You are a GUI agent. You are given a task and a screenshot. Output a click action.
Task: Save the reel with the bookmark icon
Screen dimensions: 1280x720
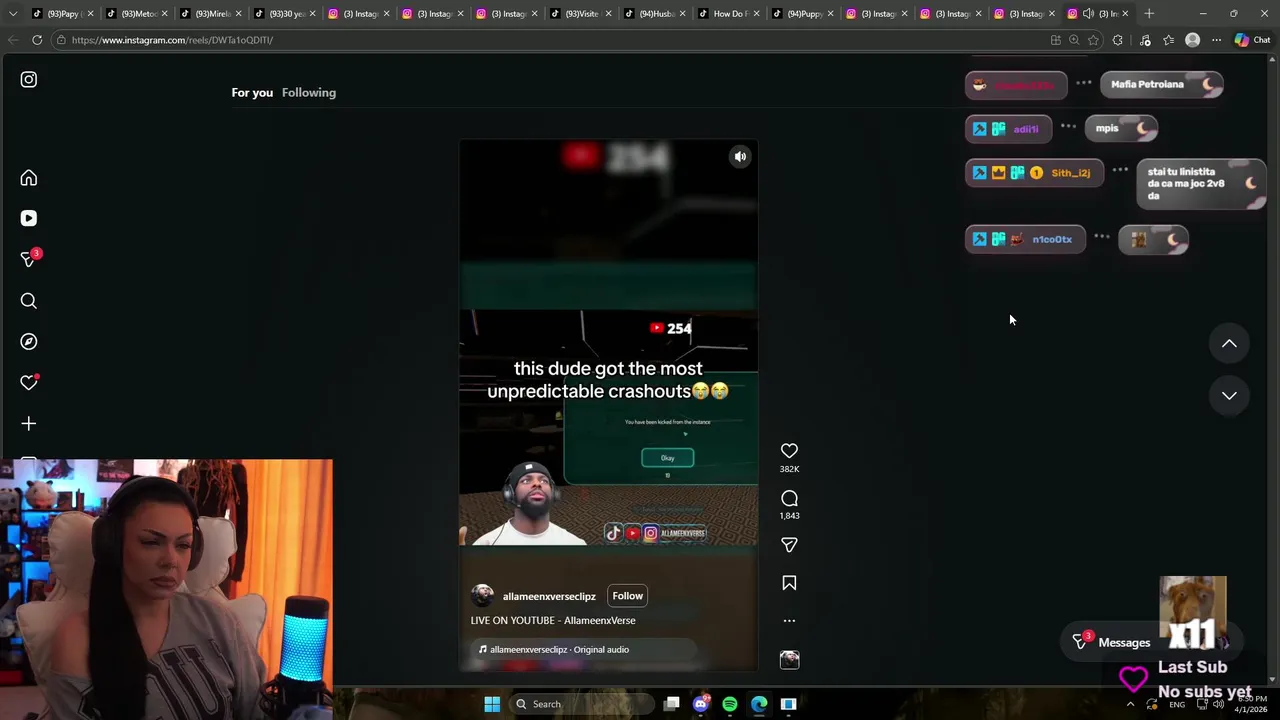pyautogui.click(x=789, y=583)
